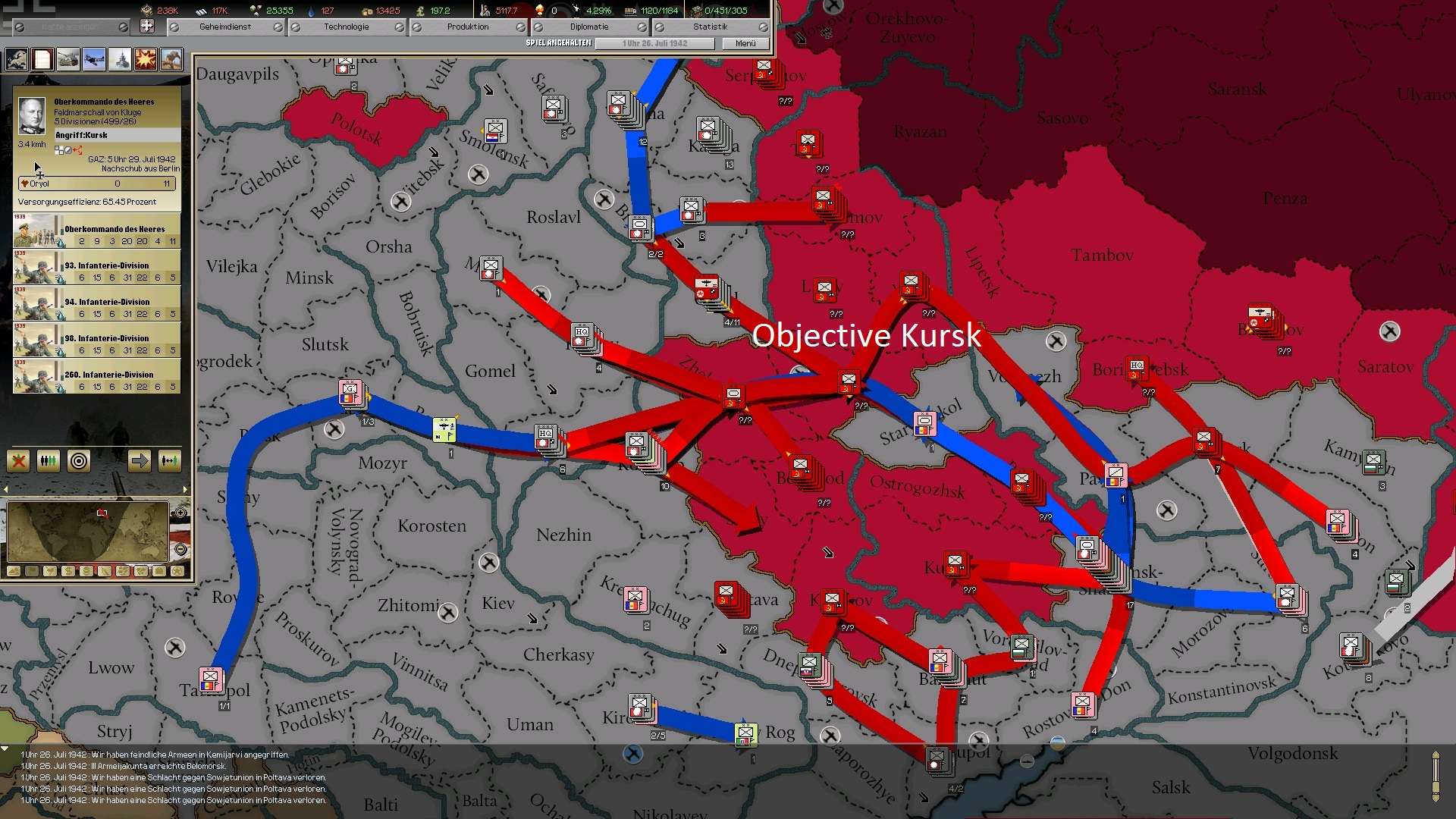Open the explosion battles icon
Image resolution: width=1456 pixels, height=819 pixels.
point(146,58)
